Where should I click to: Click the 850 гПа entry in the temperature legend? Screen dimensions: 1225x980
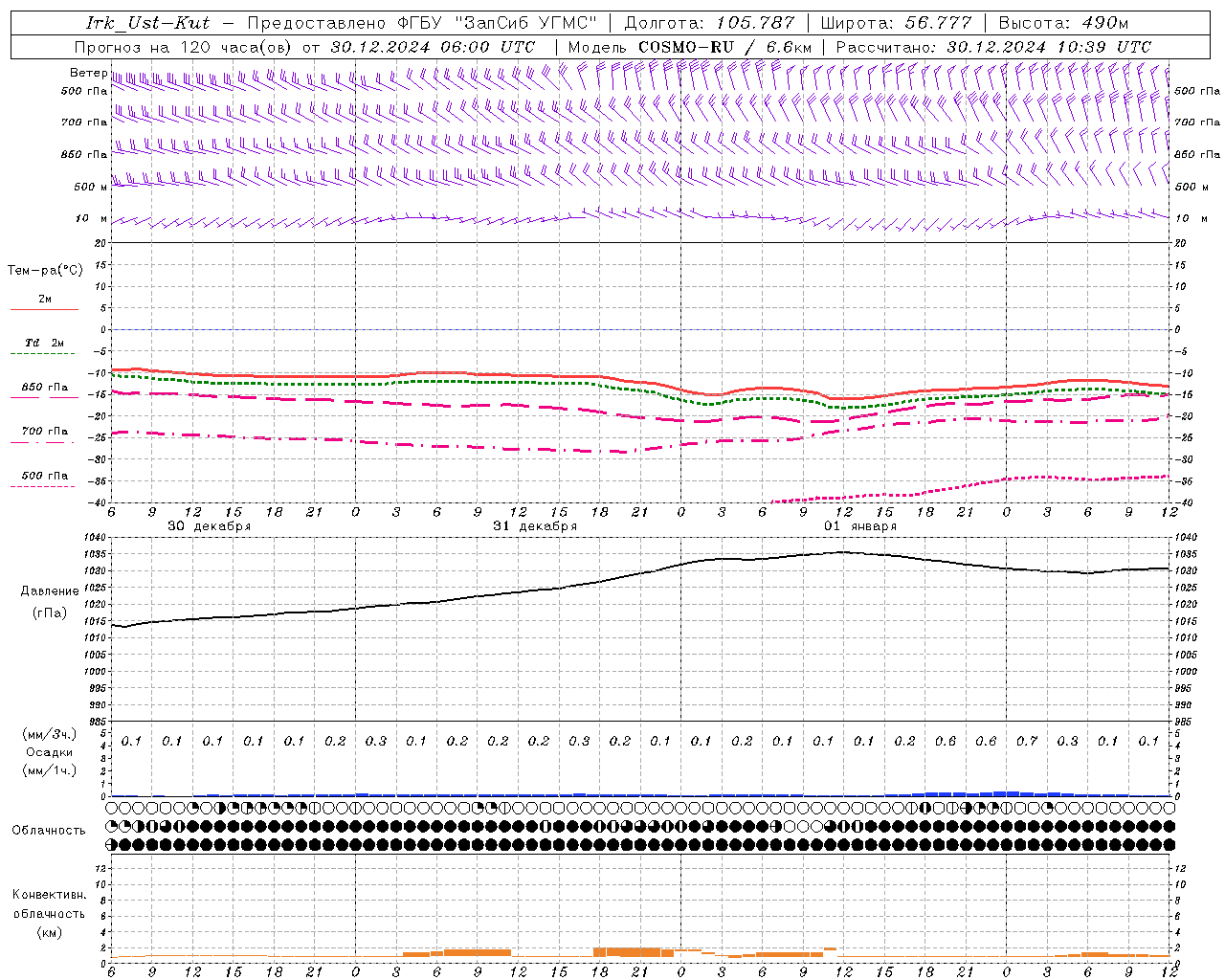tap(45, 388)
